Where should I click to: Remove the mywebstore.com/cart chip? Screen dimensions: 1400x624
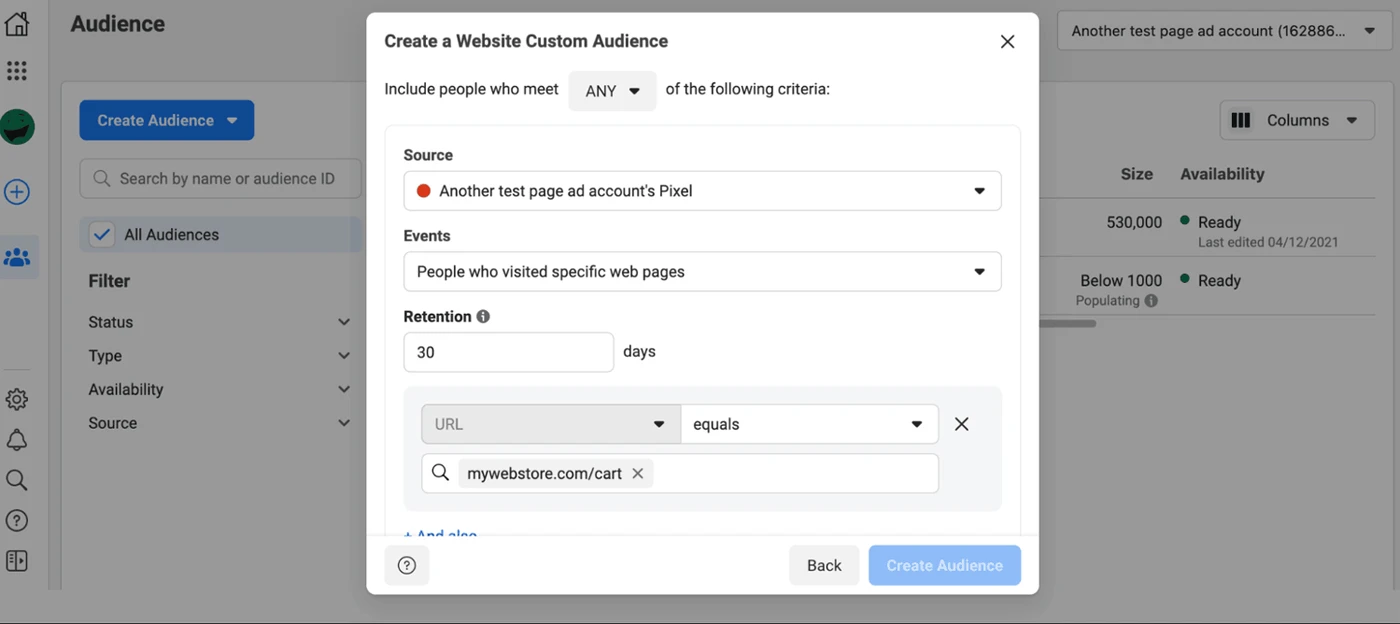coord(638,474)
